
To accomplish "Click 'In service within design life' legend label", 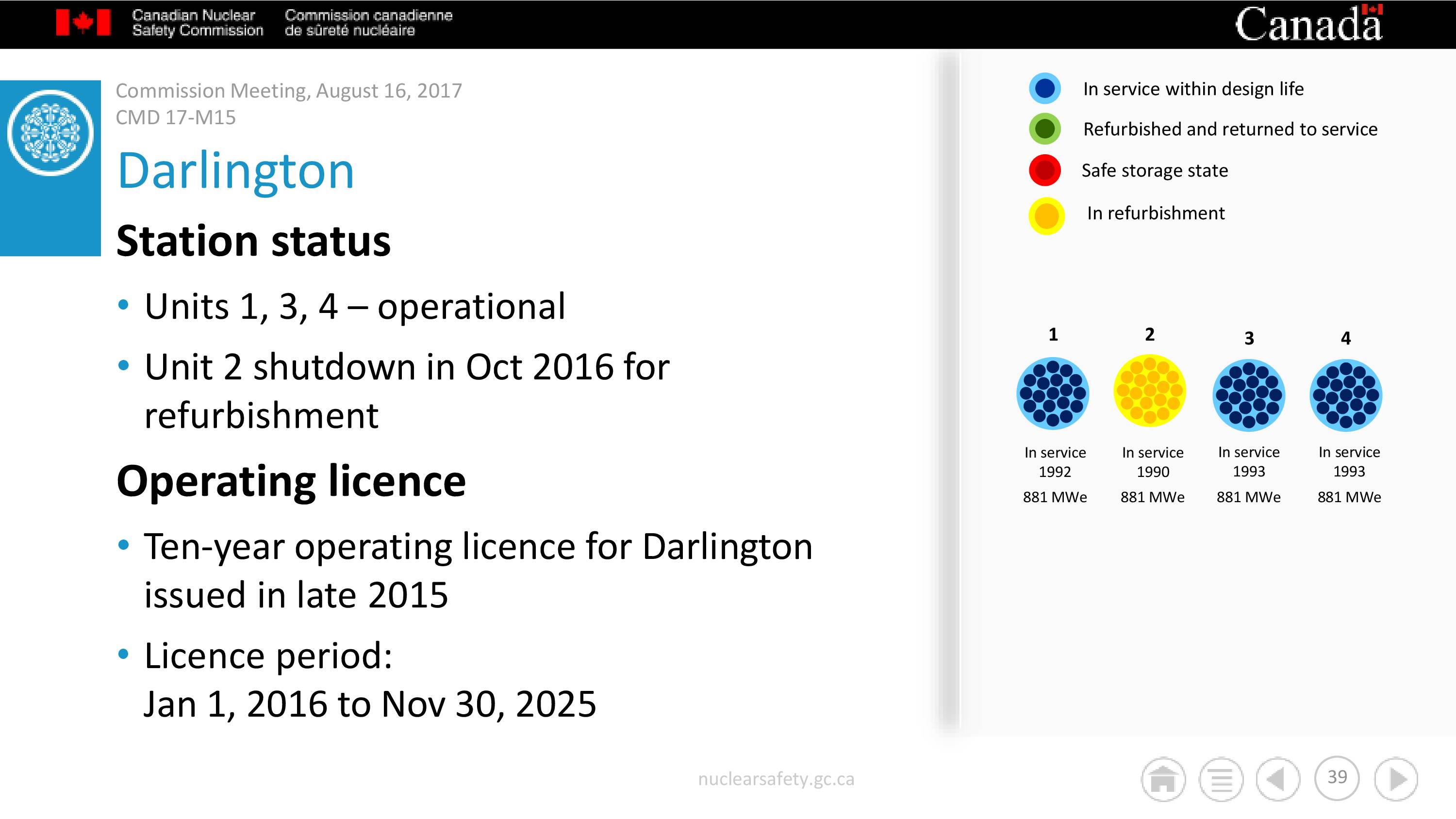I will 1193,89.
